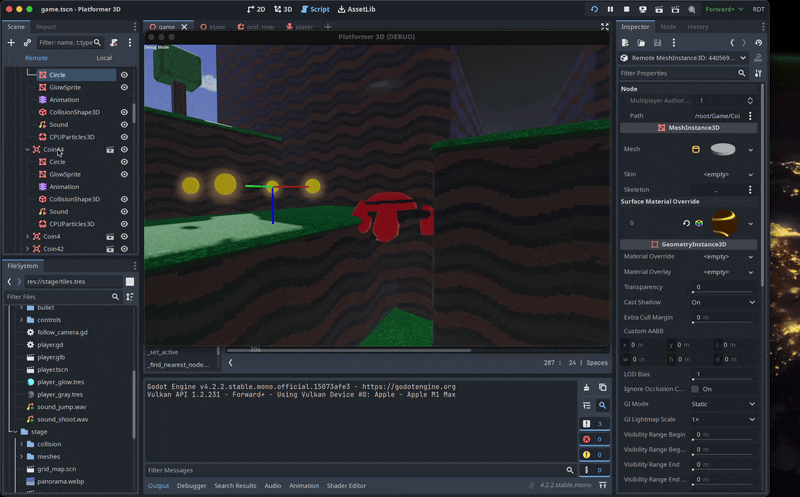The width and height of the screenshot is (800, 497).
Task: Click the Add Child Node plus icon
Action: [x=11, y=43]
